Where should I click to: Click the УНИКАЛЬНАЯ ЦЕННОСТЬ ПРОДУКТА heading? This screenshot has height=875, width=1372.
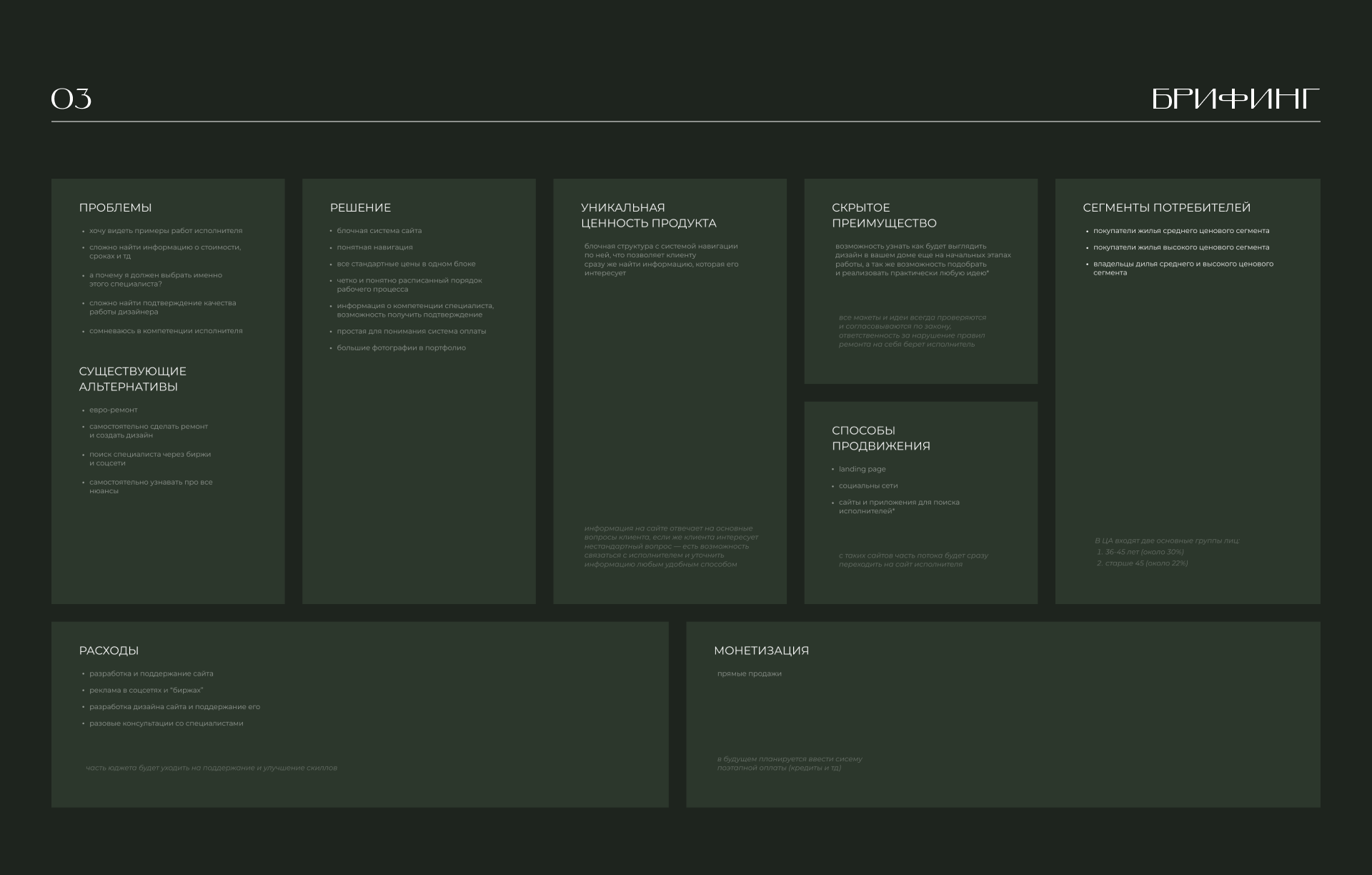(x=648, y=215)
